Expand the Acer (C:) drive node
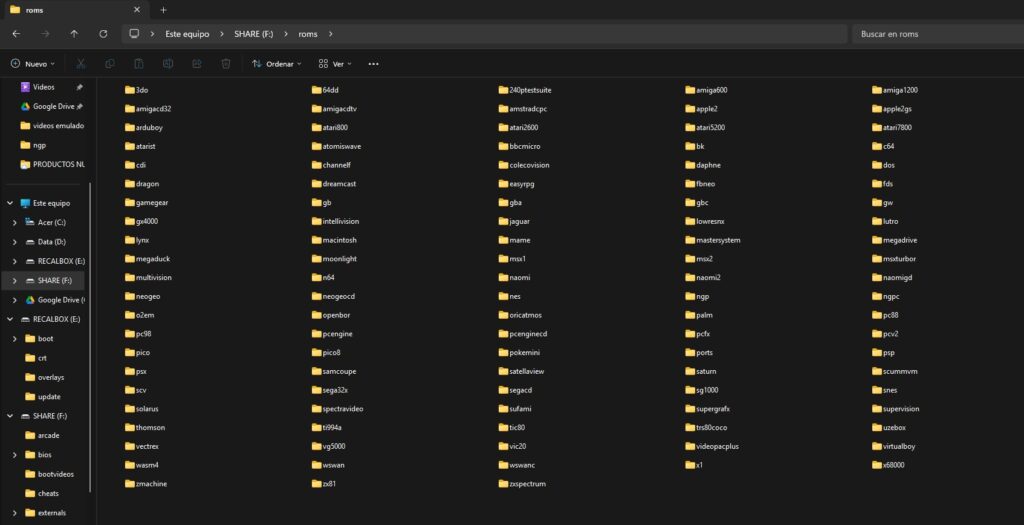This screenshot has height=525, width=1024. pyautogui.click(x=14, y=222)
